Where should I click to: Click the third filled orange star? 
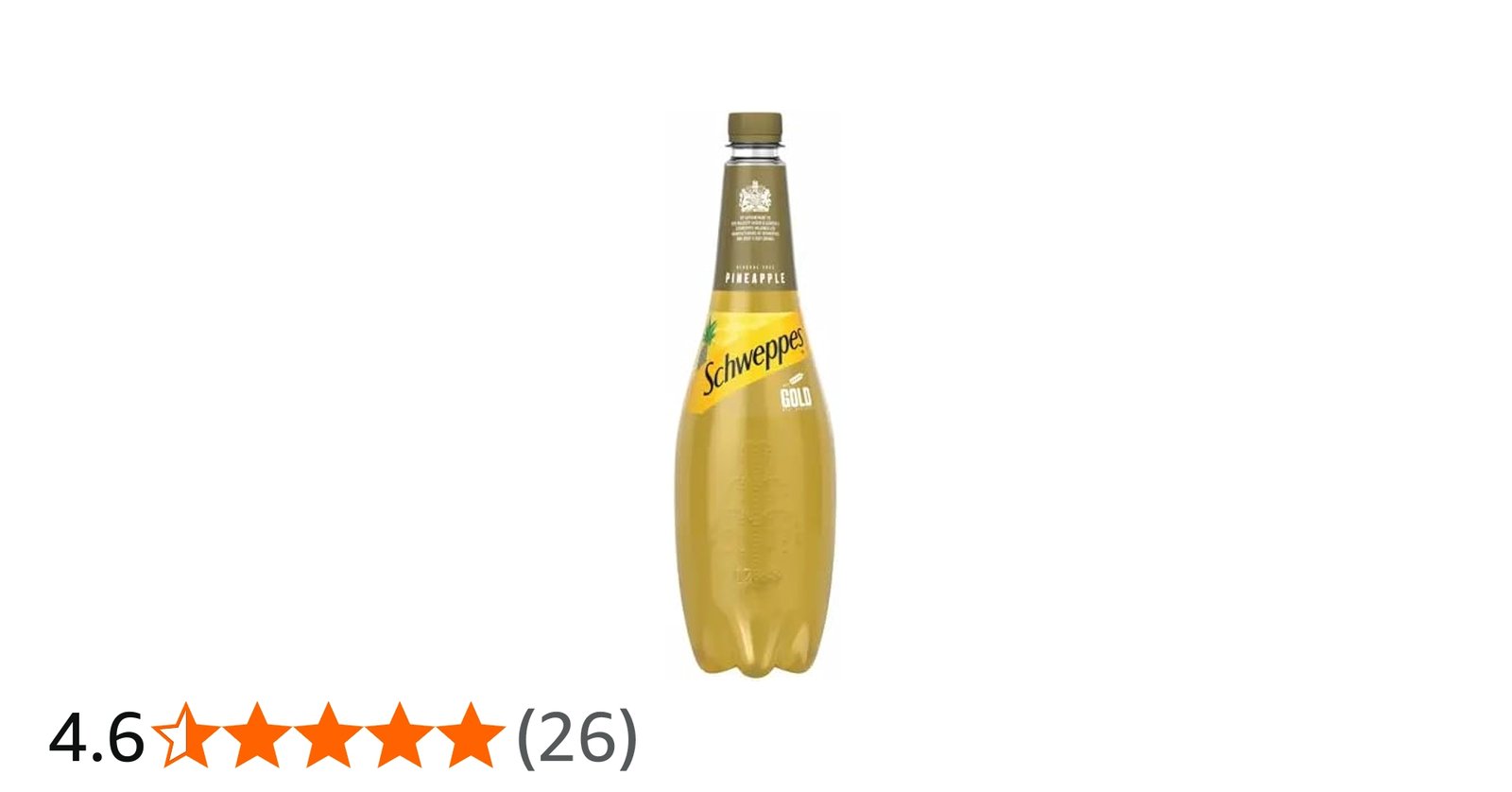pyautogui.click(x=327, y=734)
